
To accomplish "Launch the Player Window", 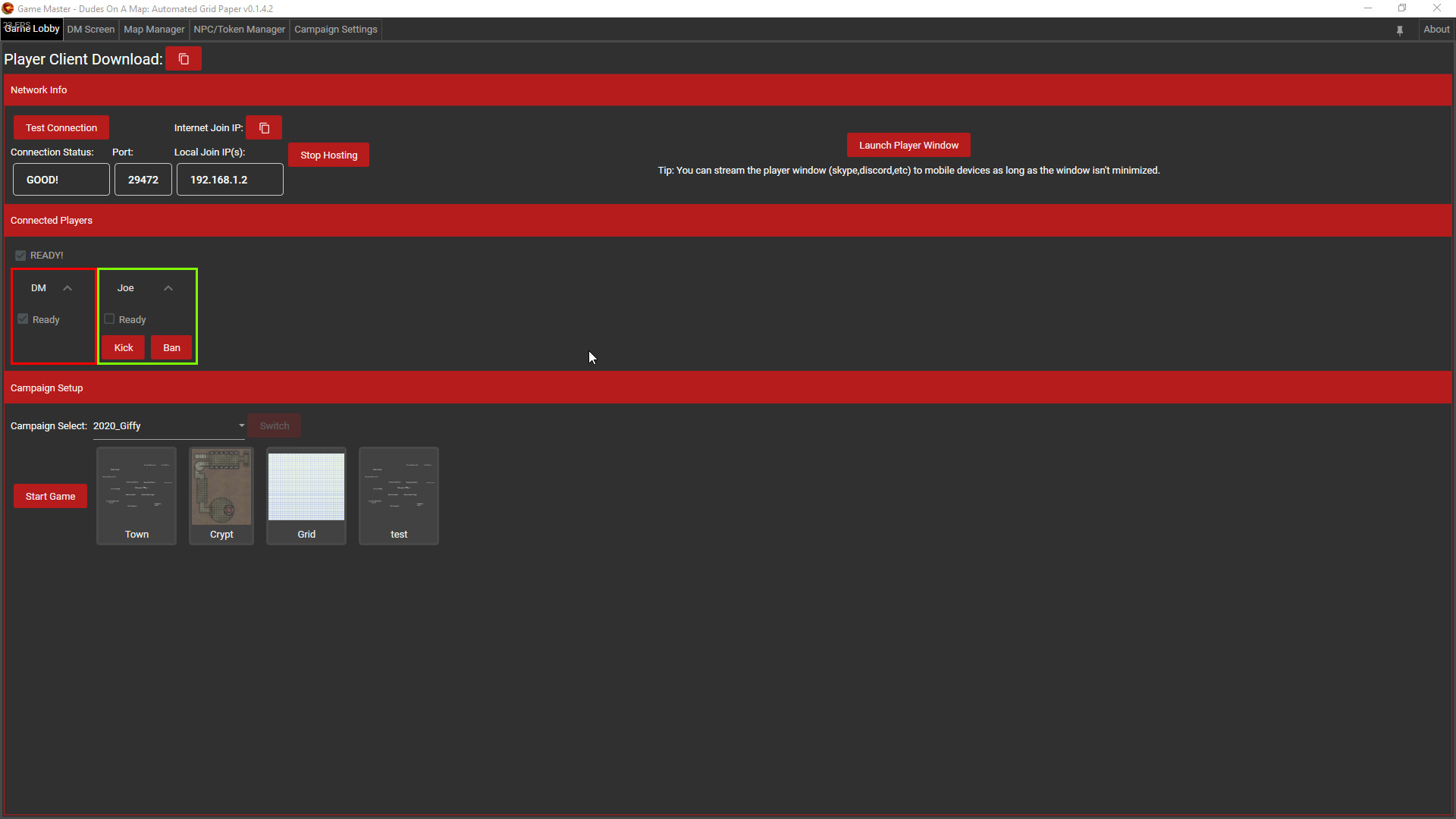I will coord(908,145).
